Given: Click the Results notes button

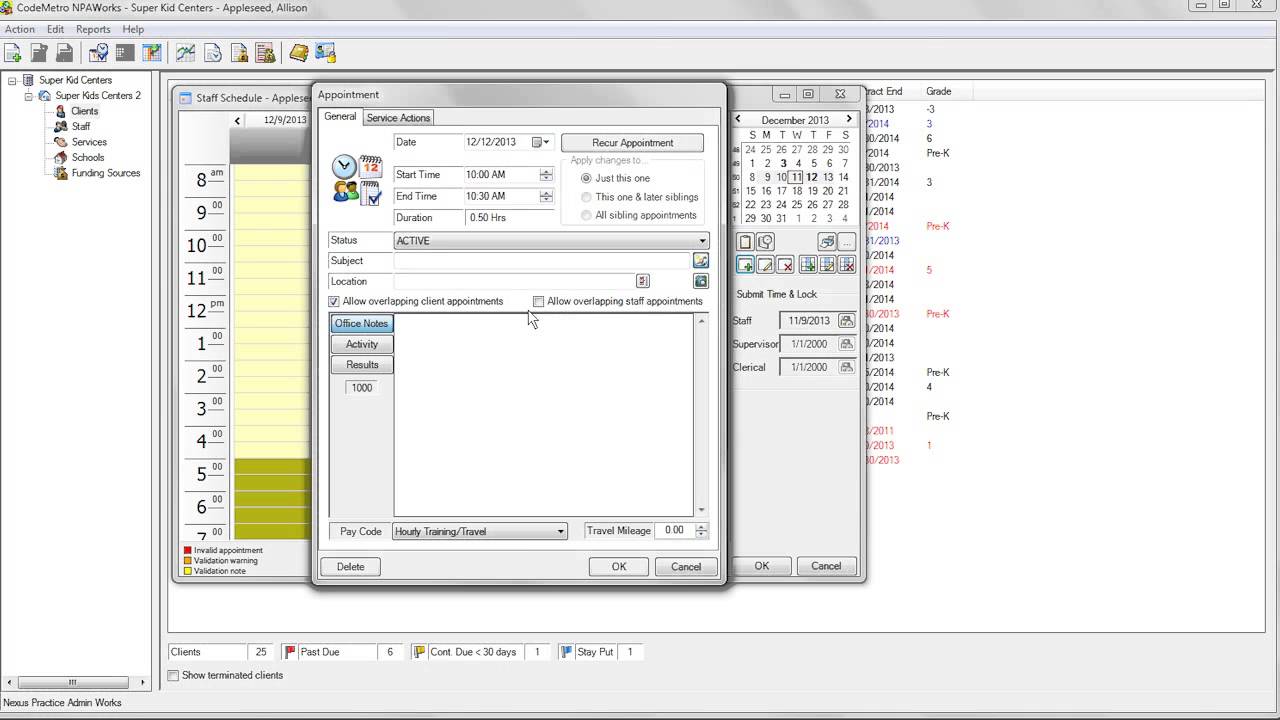Looking at the screenshot, I should [362, 365].
